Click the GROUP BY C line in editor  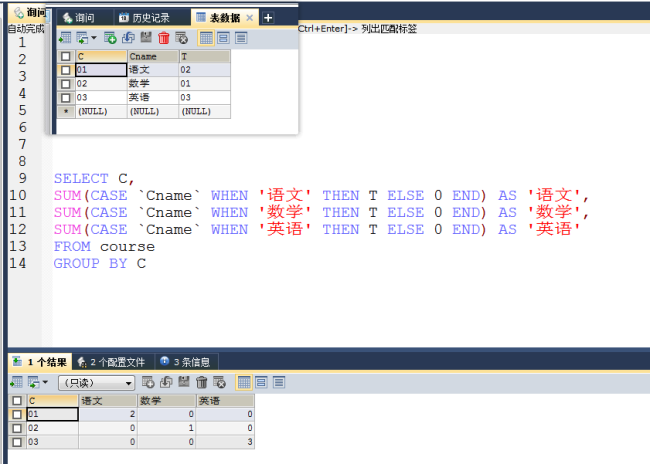point(99,264)
